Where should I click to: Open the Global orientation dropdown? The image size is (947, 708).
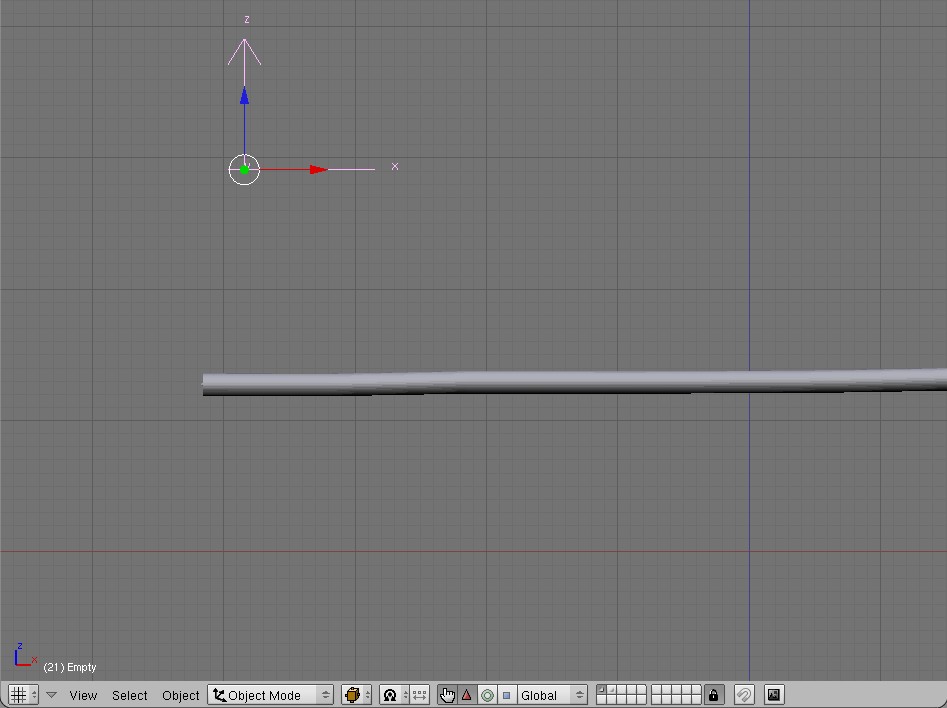coord(552,695)
